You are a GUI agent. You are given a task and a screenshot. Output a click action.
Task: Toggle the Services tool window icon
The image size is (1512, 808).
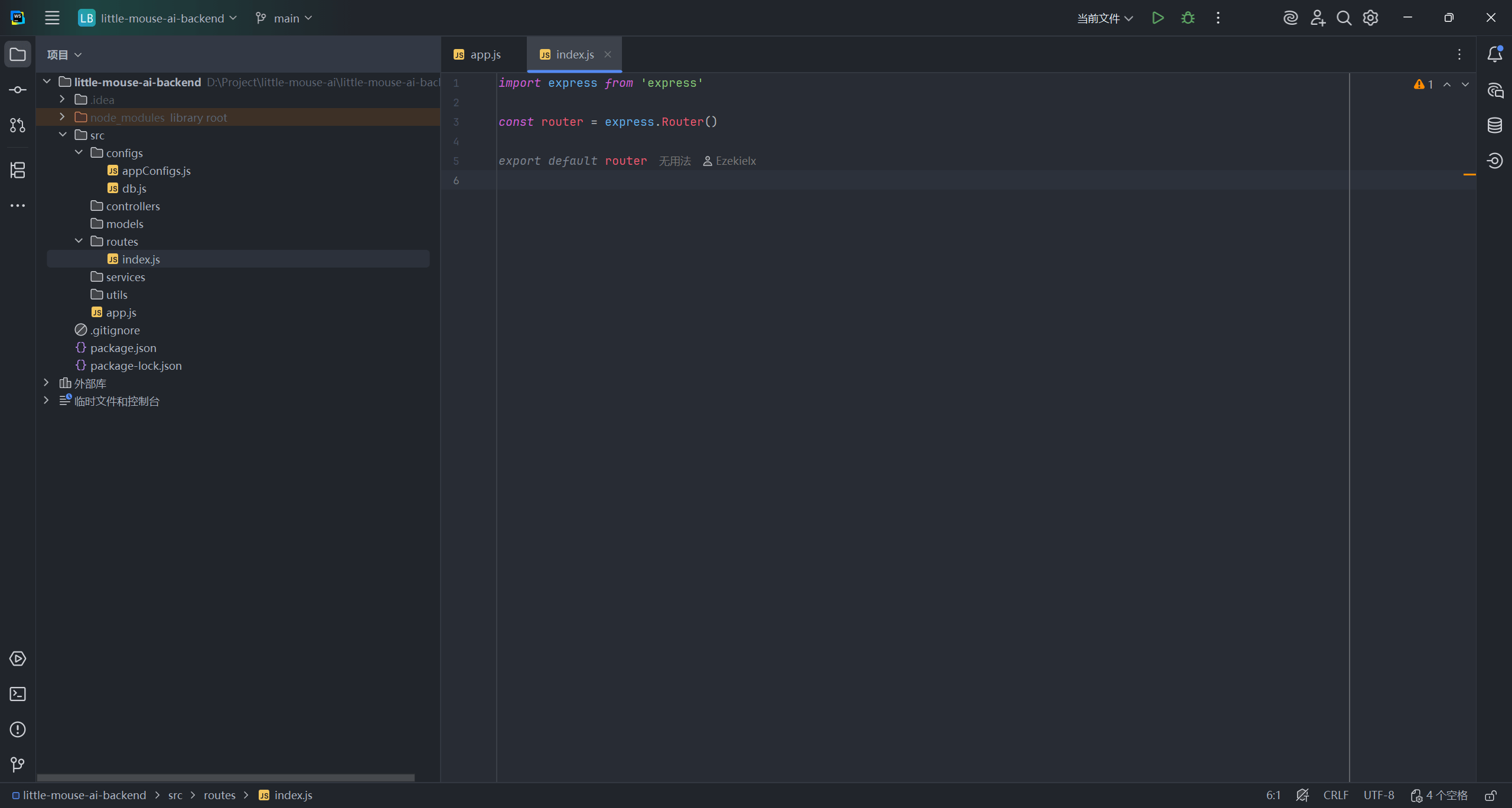click(x=18, y=659)
